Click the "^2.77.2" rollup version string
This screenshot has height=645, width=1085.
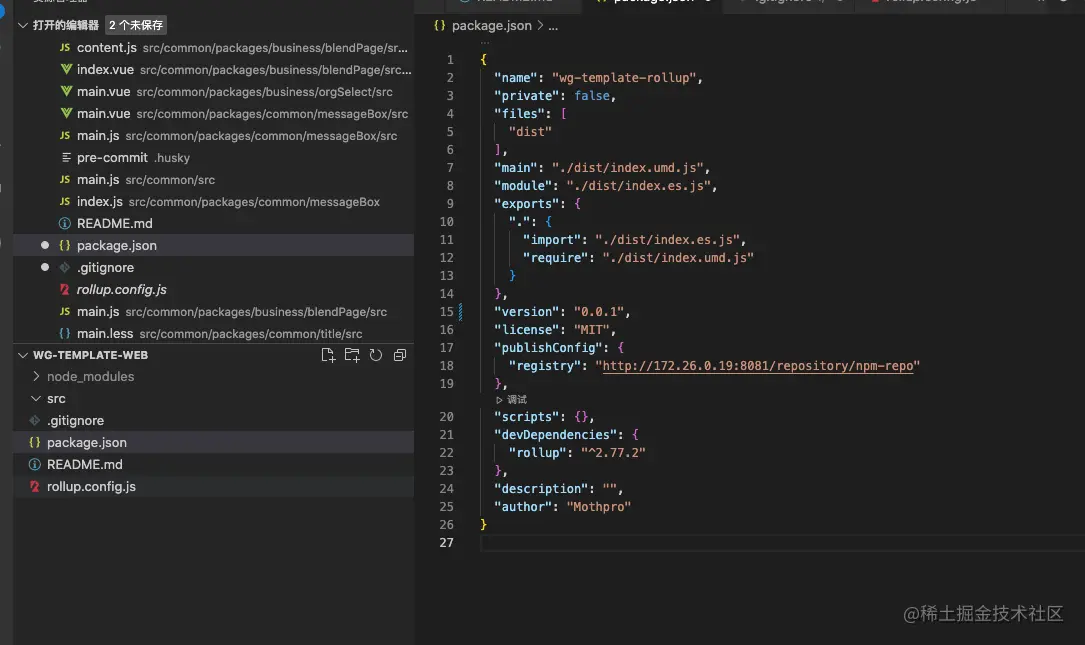click(x=613, y=453)
